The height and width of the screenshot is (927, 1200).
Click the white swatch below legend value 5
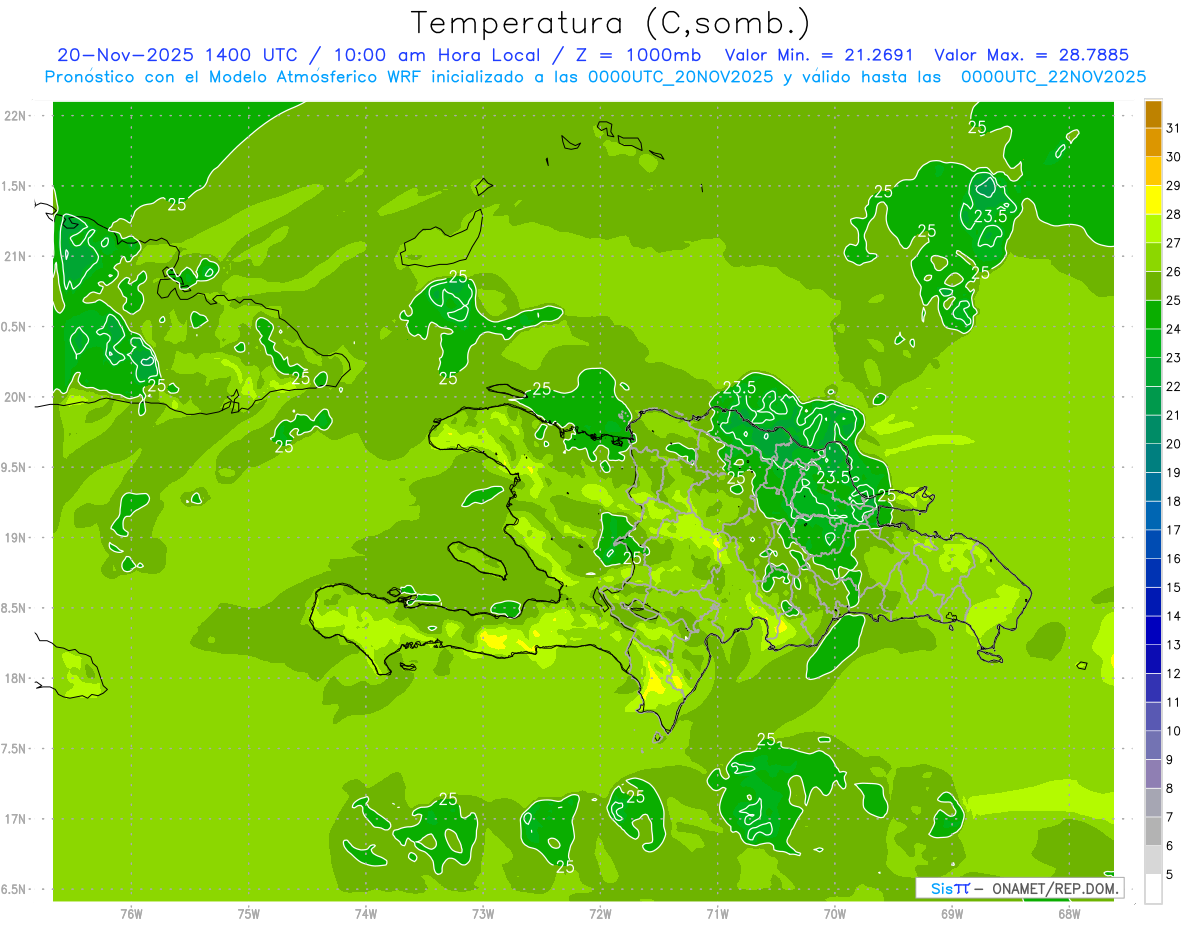point(1153,889)
